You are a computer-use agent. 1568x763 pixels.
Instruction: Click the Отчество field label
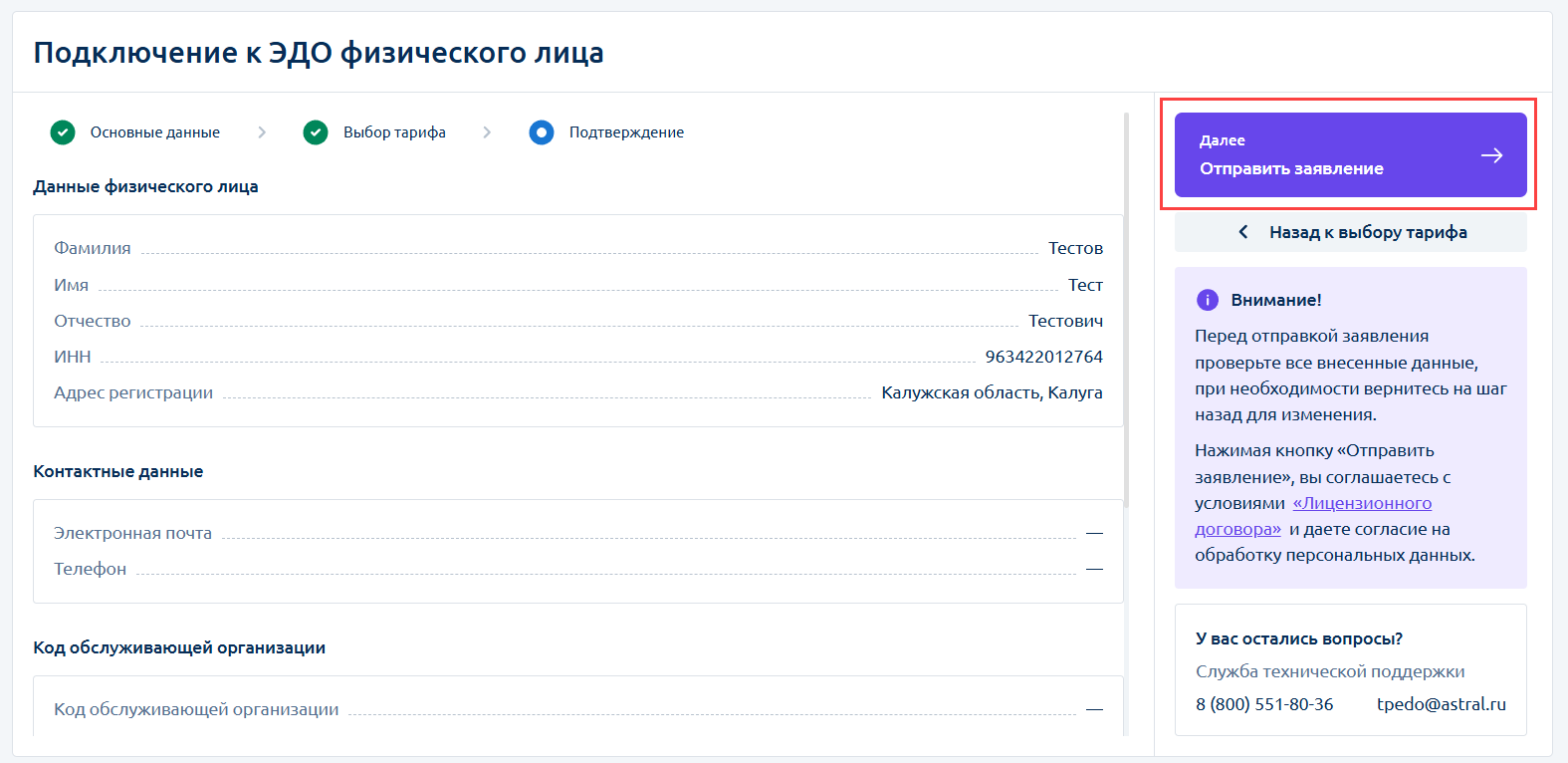click(93, 321)
